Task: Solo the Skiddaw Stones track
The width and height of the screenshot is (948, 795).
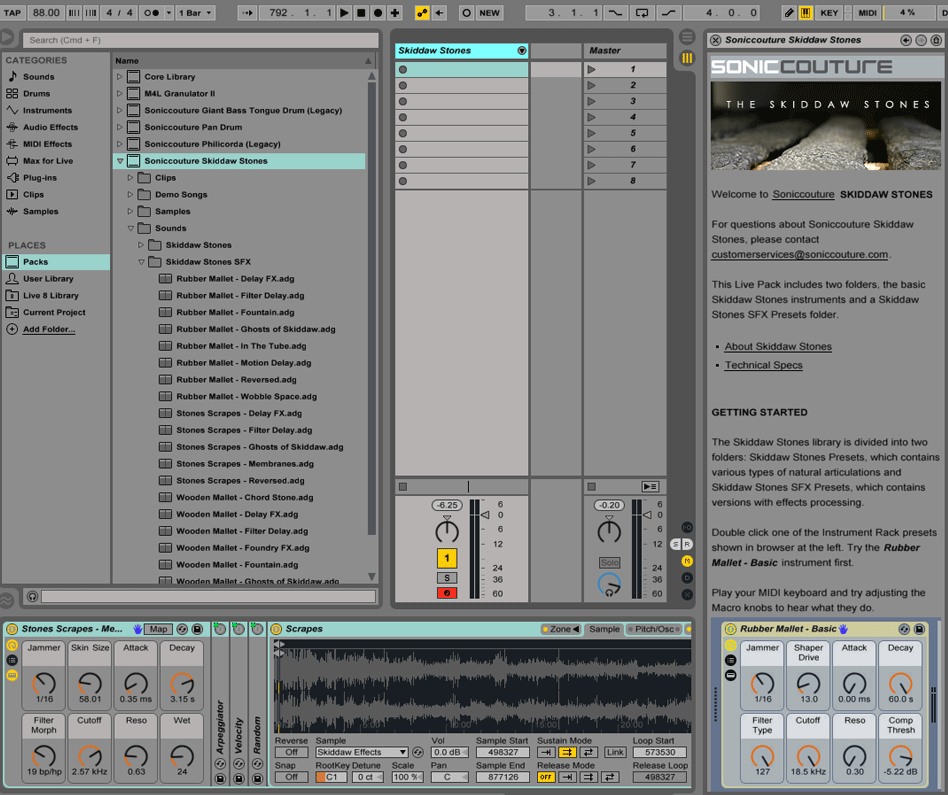Action: click(x=447, y=578)
